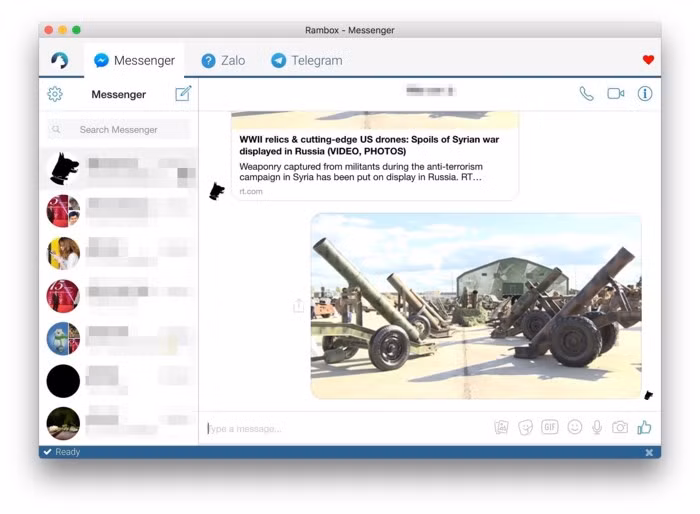Image resolution: width=700 pixels, height=514 pixels.
Task: Open Messenger settings gear icon
Action: [x=55, y=94]
